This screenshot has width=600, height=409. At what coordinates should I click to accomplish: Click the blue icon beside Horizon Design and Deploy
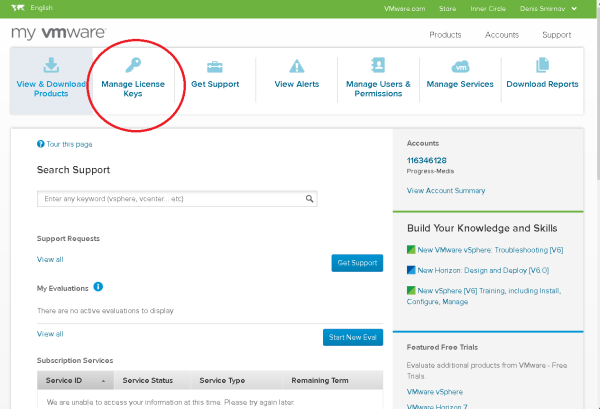pyautogui.click(x=411, y=270)
